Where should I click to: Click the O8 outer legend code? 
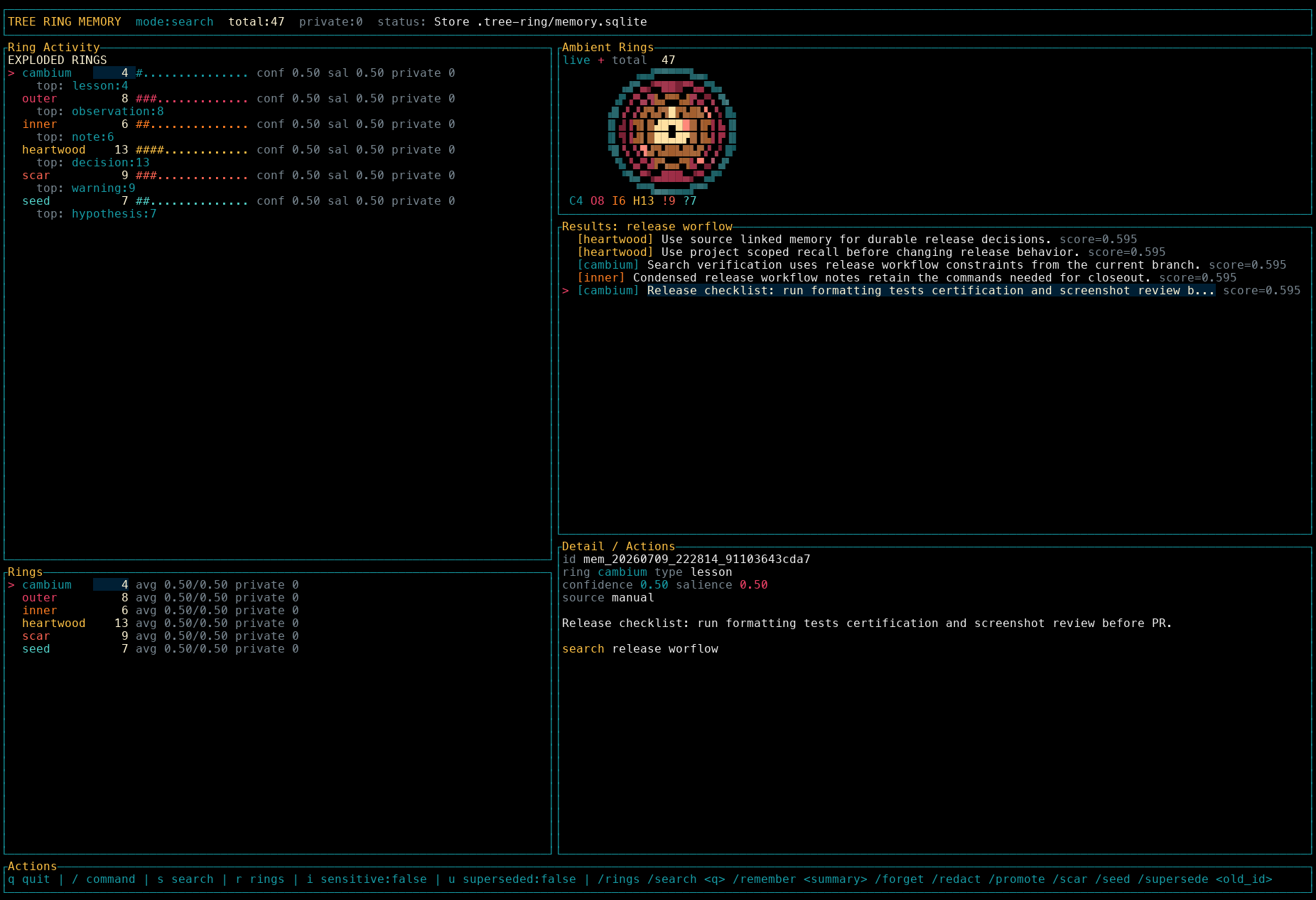point(598,201)
